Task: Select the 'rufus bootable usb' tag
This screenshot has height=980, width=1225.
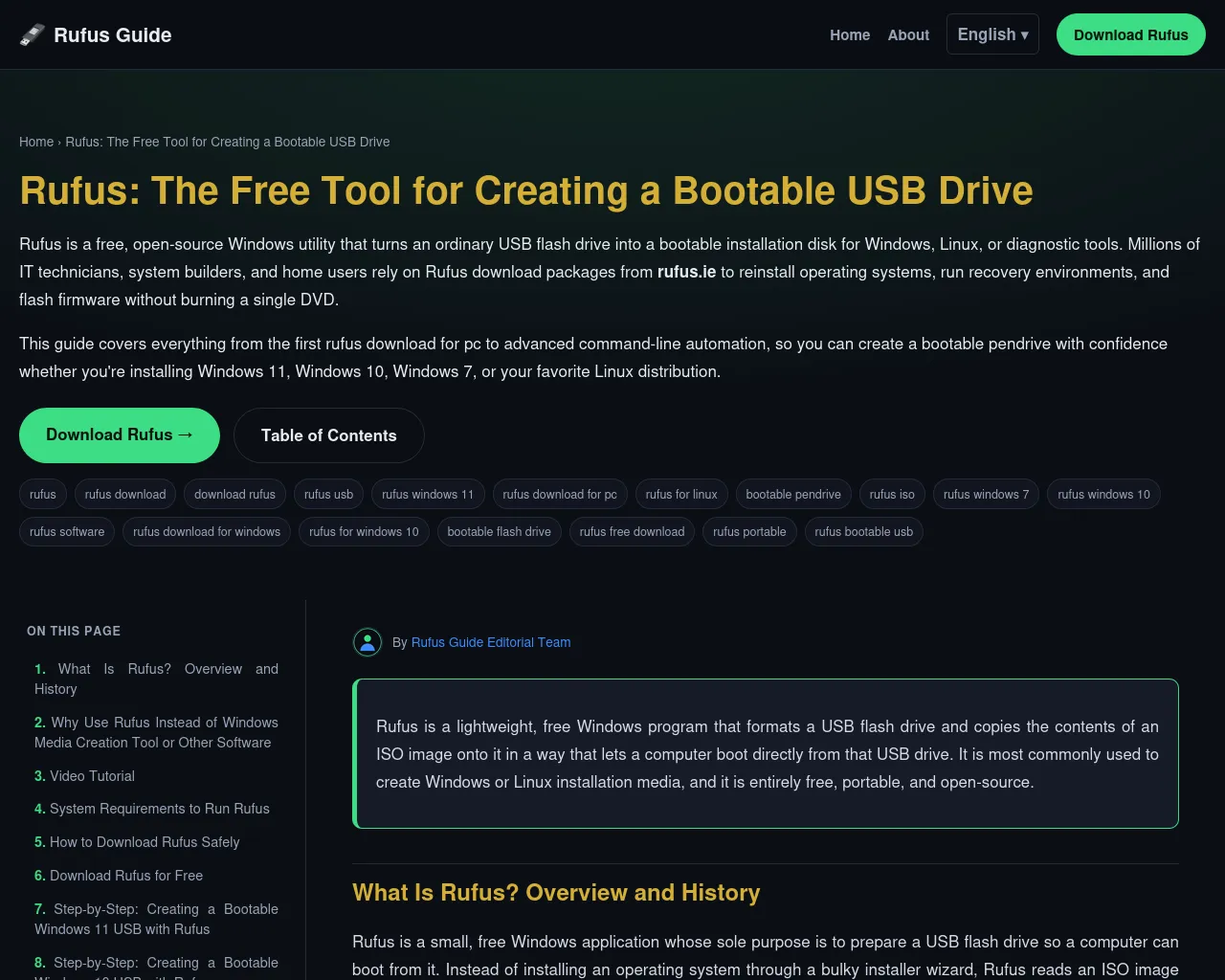Action: coord(863,531)
